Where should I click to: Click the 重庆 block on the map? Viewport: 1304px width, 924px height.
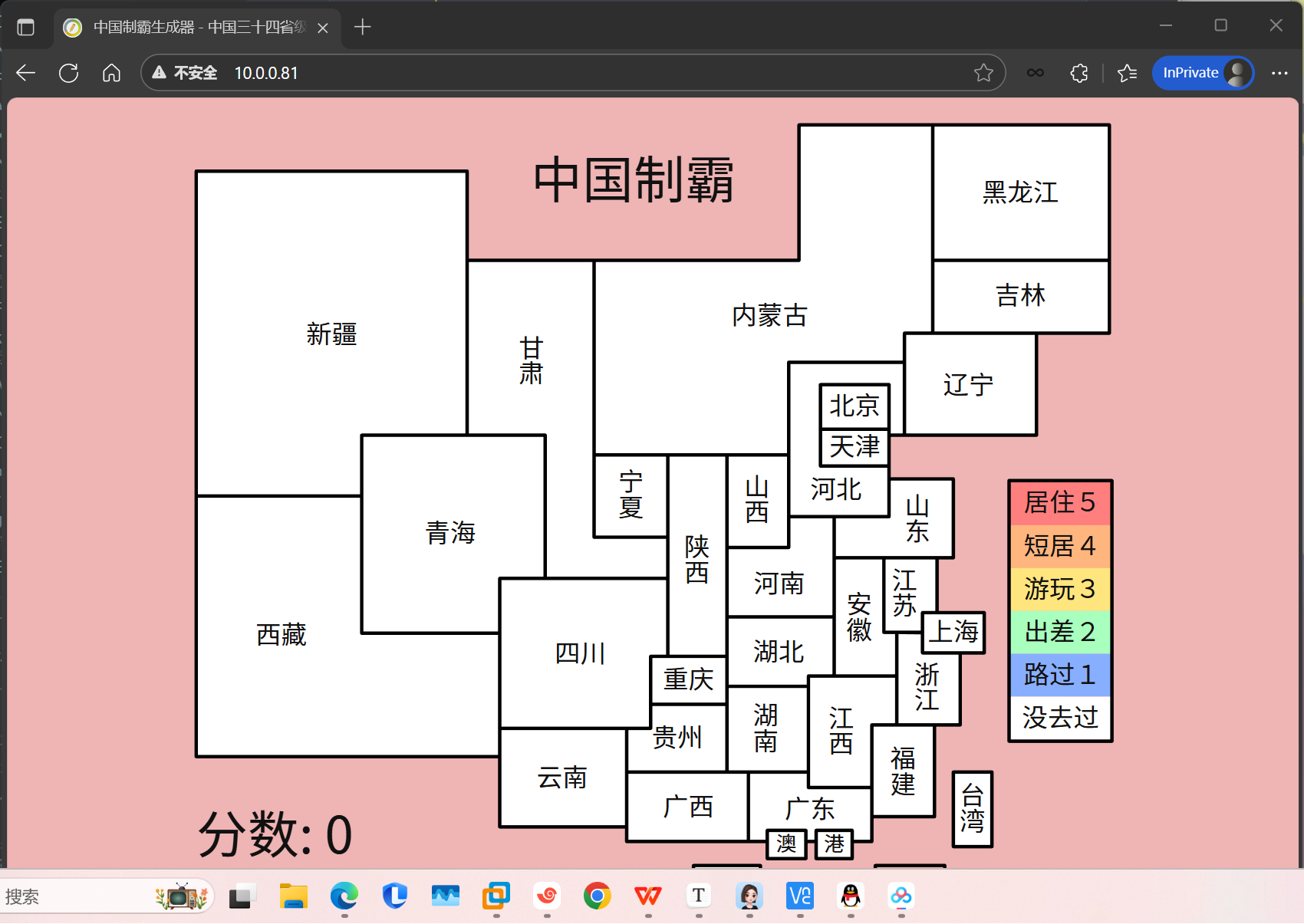click(688, 679)
